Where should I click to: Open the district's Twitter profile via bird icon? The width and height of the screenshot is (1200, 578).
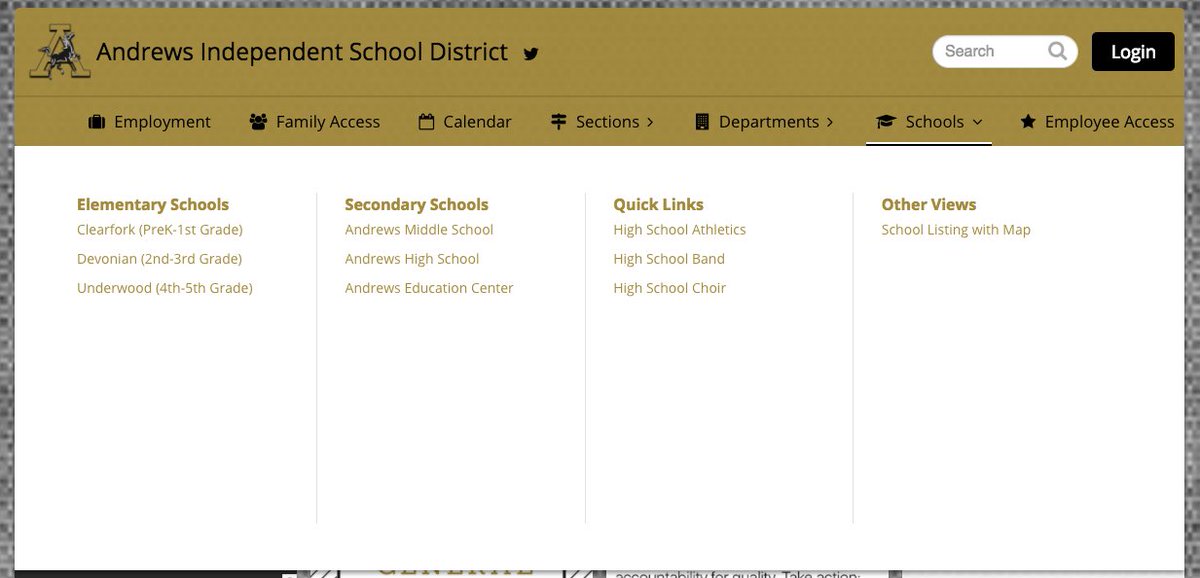(531, 53)
